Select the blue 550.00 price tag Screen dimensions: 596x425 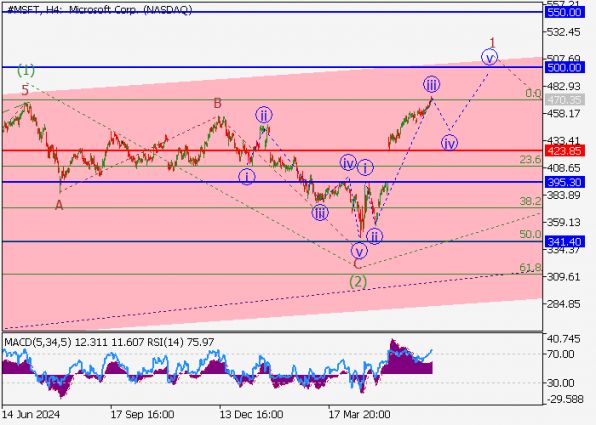pyautogui.click(x=564, y=12)
